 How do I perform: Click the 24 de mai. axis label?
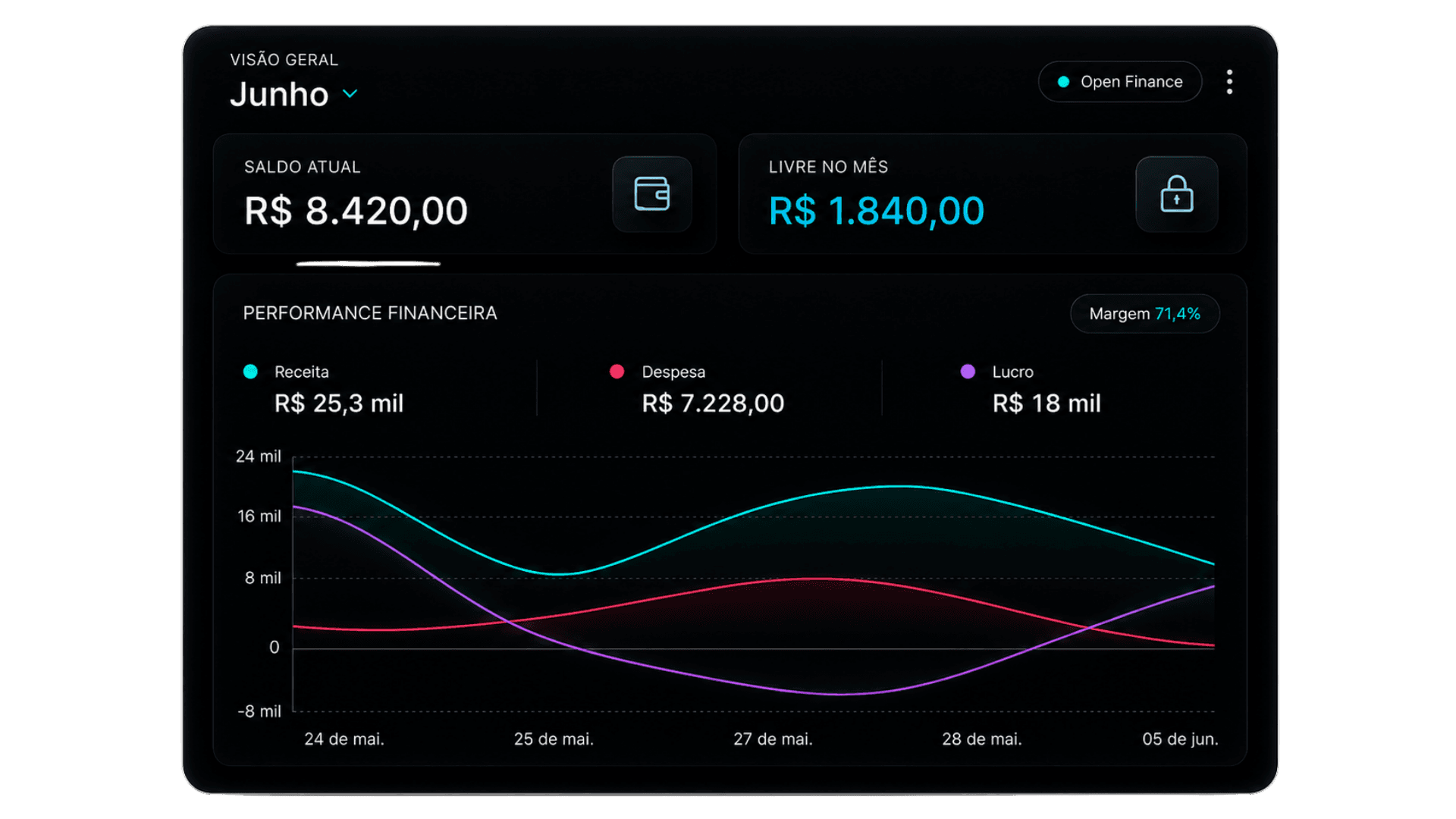(344, 739)
